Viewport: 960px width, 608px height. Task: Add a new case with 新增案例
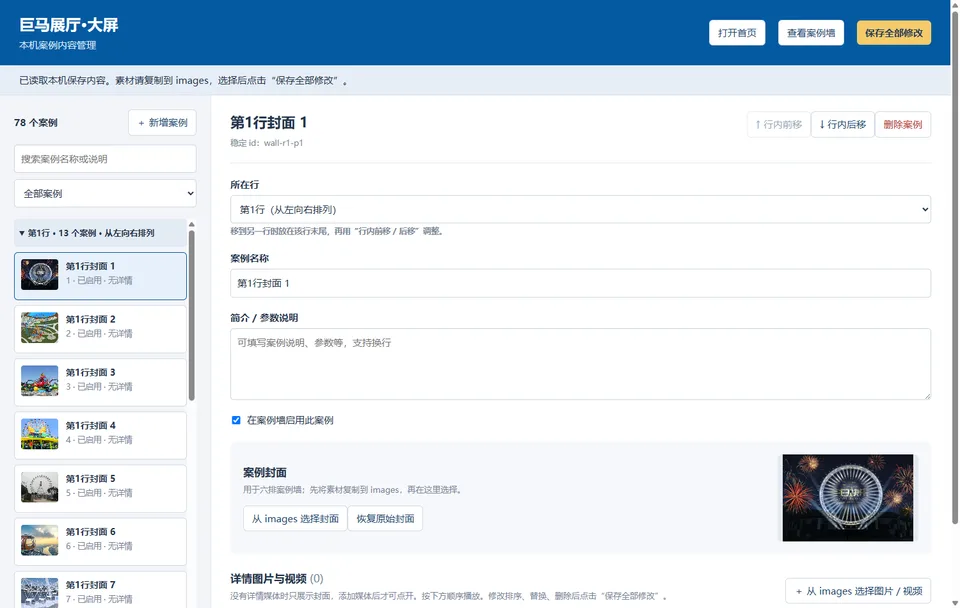[162, 123]
